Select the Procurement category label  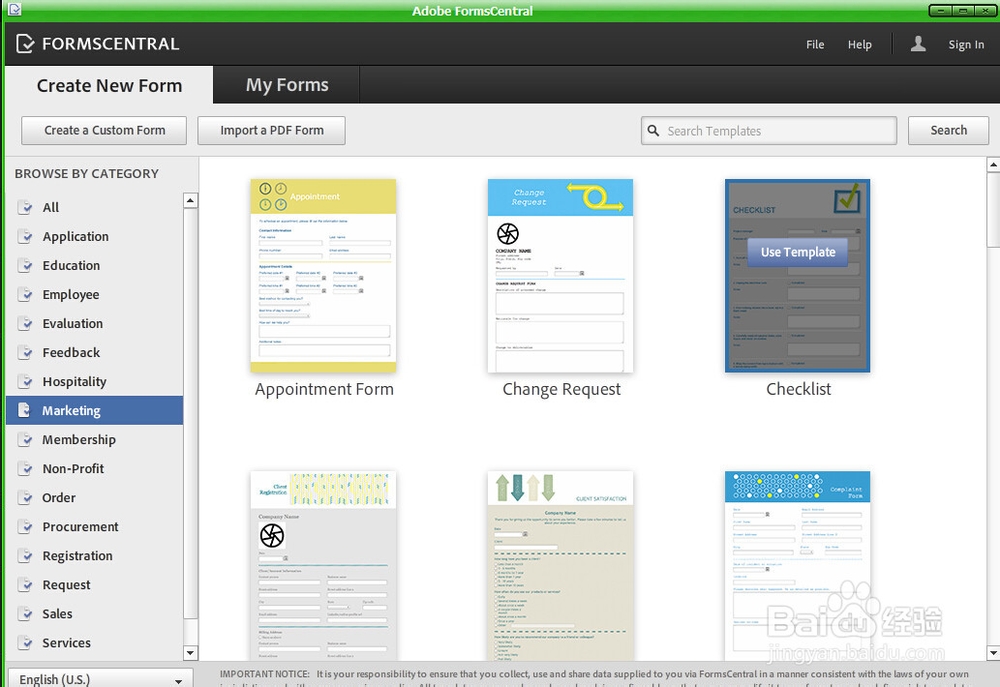80,527
